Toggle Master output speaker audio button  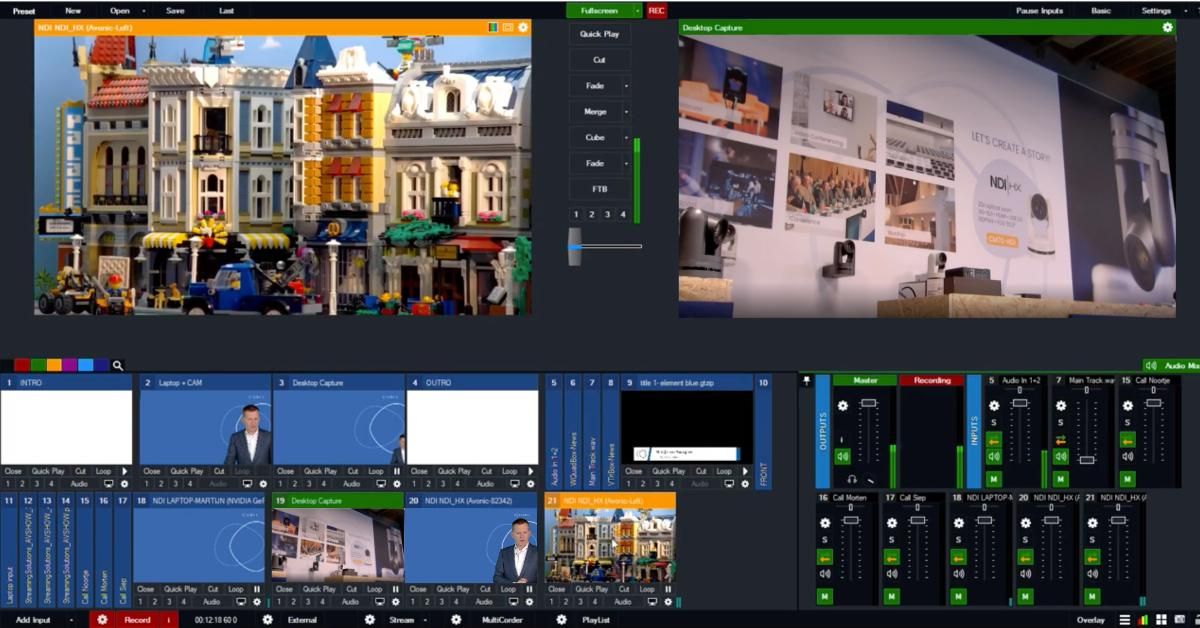point(842,456)
